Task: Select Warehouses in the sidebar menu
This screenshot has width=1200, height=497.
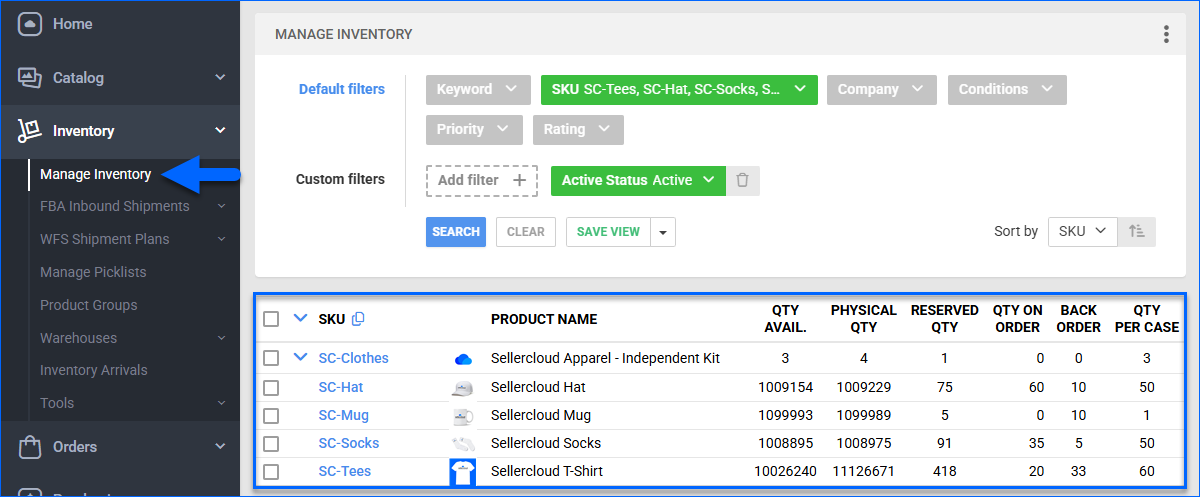Action: (x=78, y=338)
